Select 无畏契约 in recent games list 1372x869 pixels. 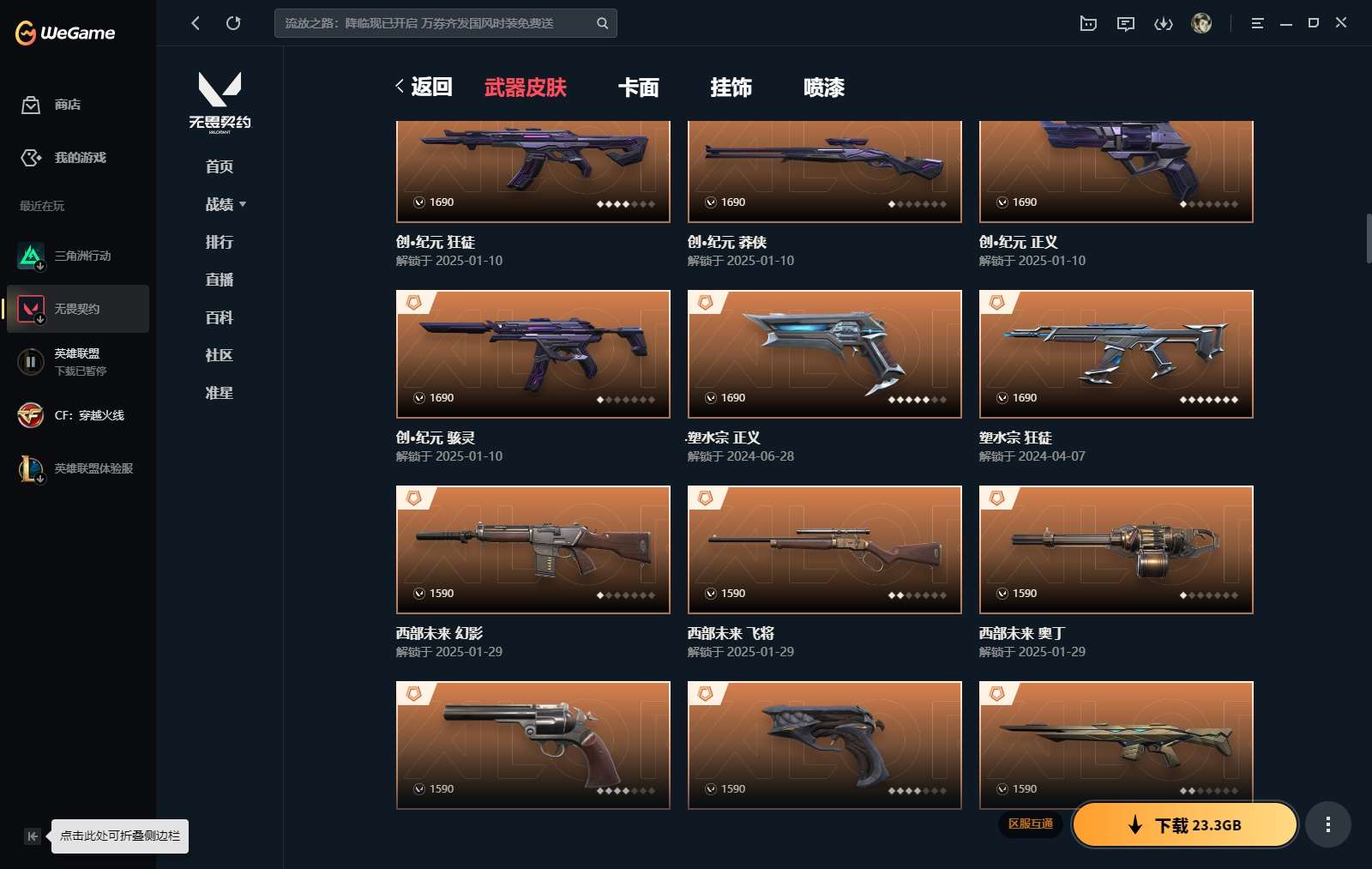tap(78, 309)
